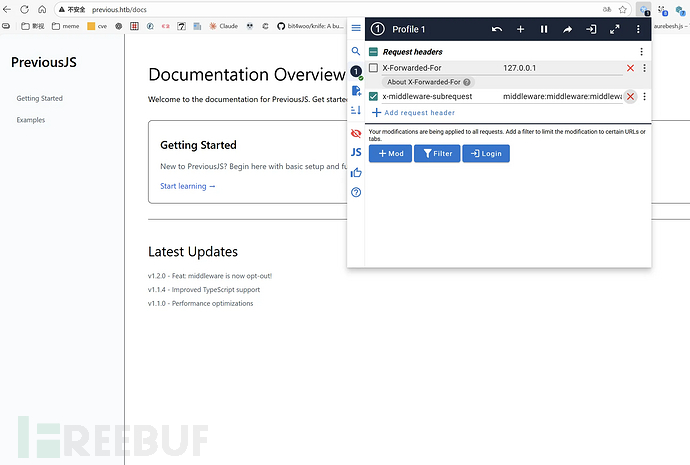The height and width of the screenshot is (465, 690).
Task: Click the Getting Started card heading
Action: pos(198,145)
